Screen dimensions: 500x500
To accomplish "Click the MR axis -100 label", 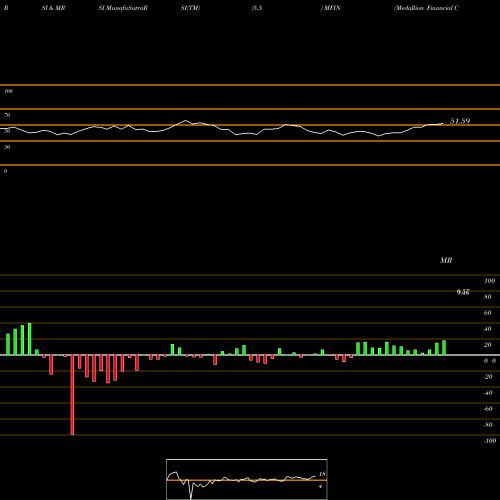I will (x=490, y=441).
